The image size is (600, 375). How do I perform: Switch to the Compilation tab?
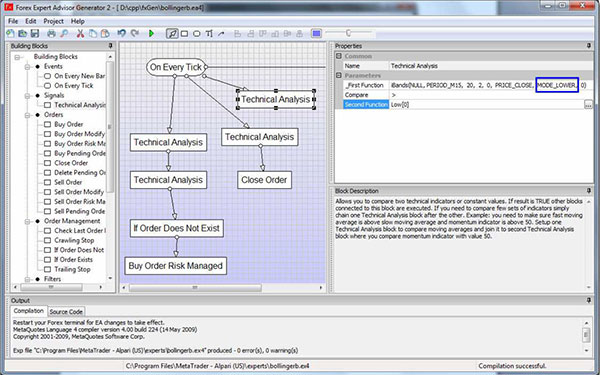(29, 311)
